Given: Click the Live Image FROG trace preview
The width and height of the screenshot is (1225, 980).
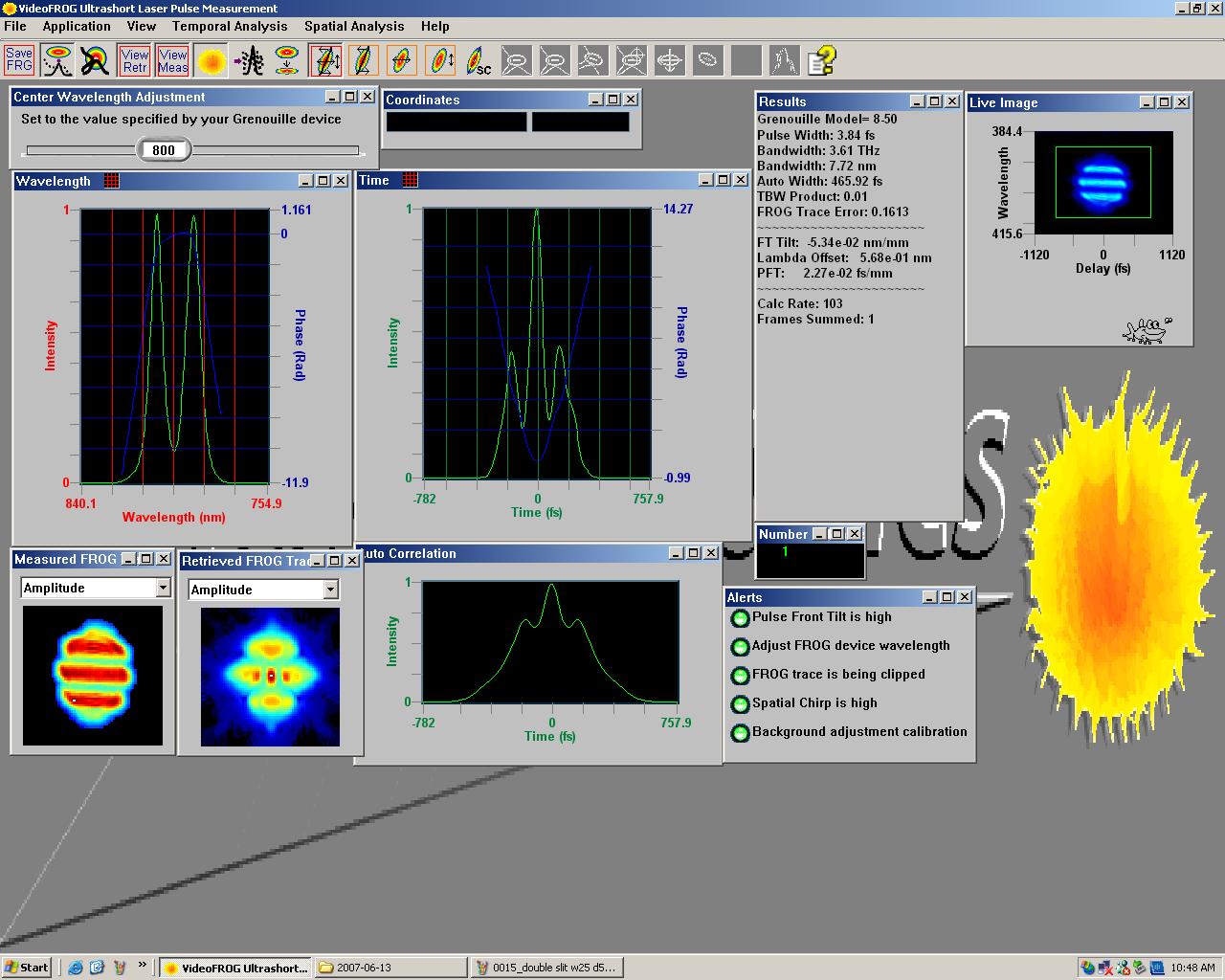Looking at the screenshot, I should 1102,182.
